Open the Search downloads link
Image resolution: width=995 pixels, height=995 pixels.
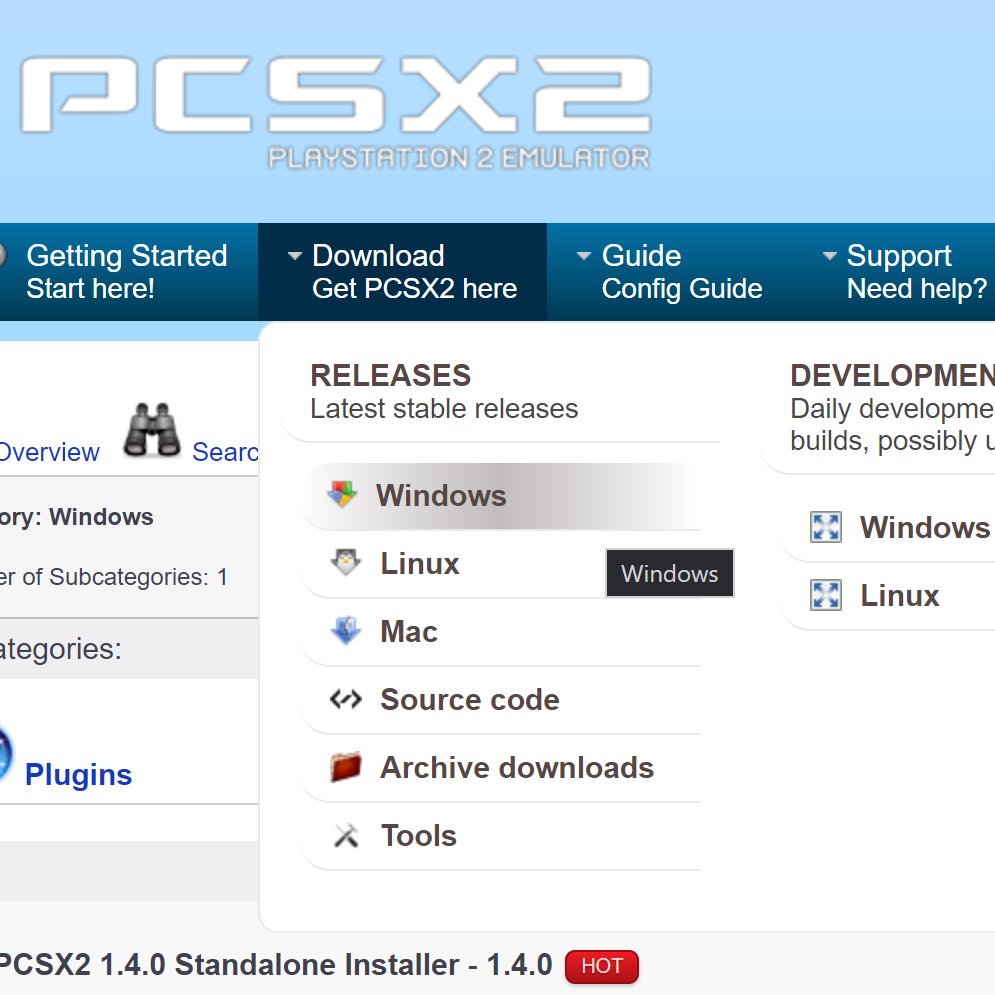225,452
